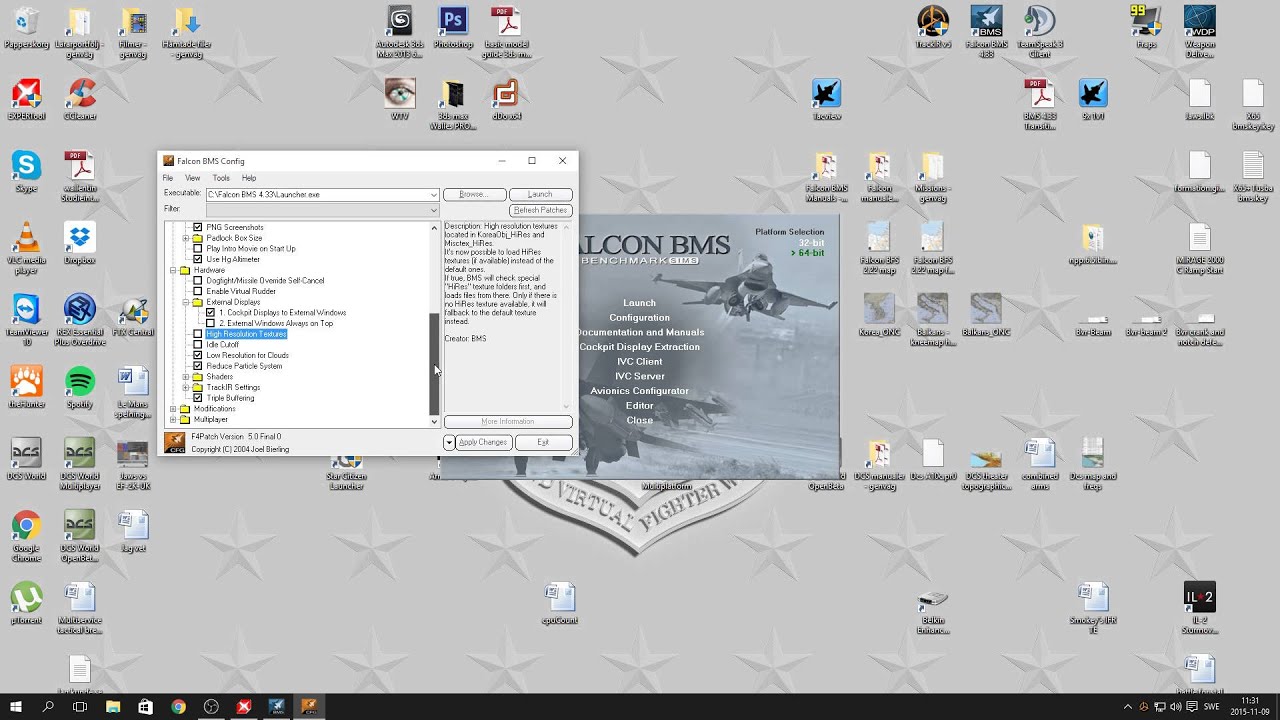This screenshot has height=720, width=1280.
Task: Open the Filter dropdown
Action: coord(433,210)
